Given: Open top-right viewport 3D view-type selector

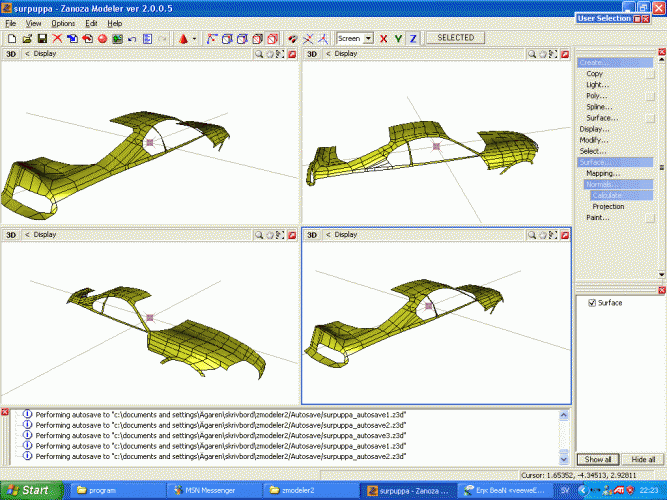Looking at the screenshot, I should (x=311, y=54).
